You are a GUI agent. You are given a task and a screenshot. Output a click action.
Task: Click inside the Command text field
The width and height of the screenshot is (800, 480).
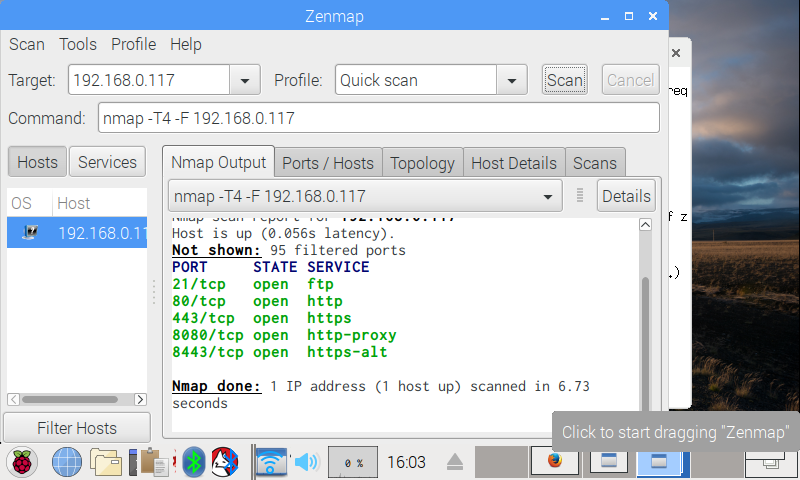click(x=378, y=118)
